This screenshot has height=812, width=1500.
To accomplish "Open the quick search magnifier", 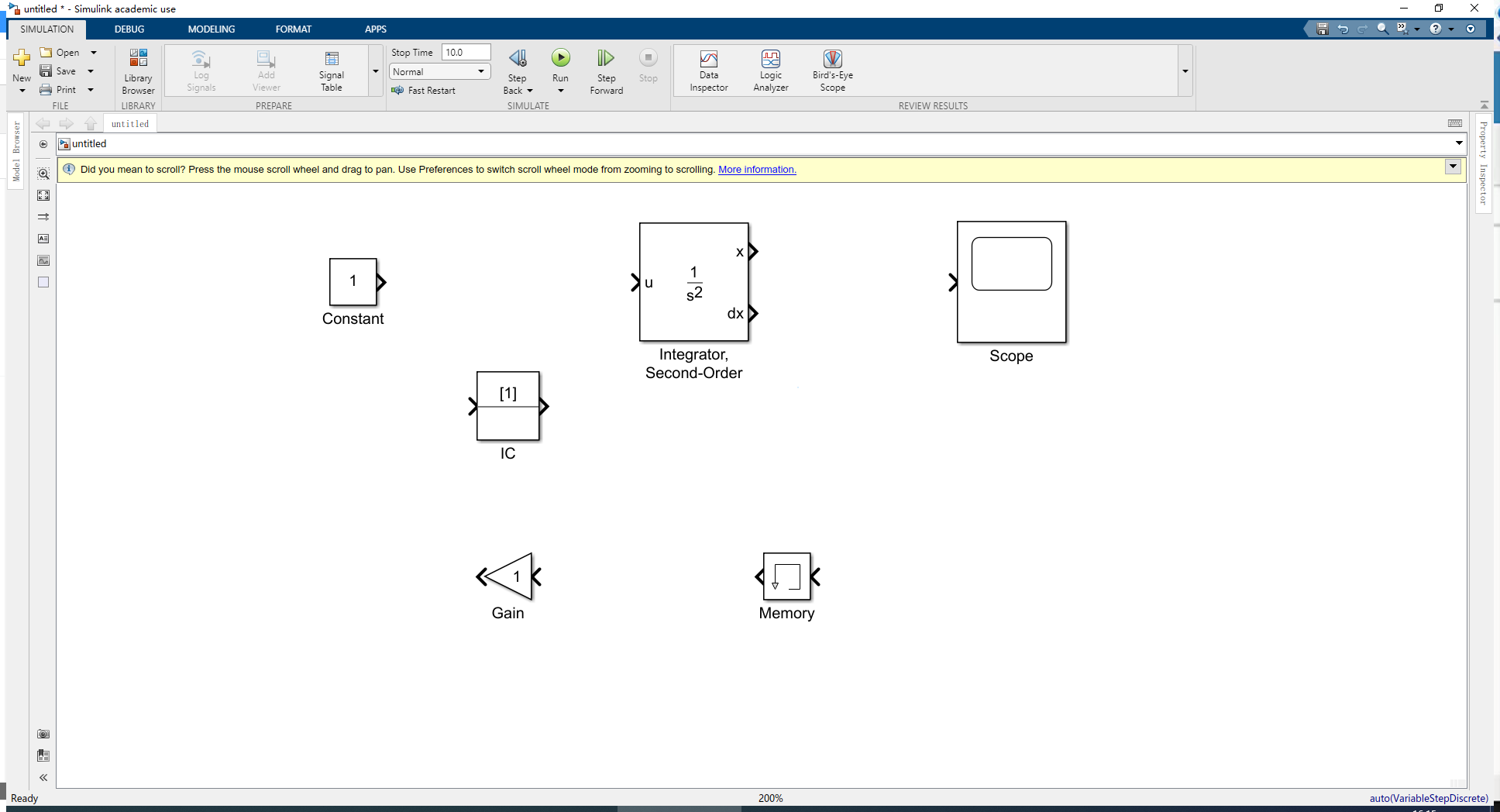I will (x=1382, y=29).
